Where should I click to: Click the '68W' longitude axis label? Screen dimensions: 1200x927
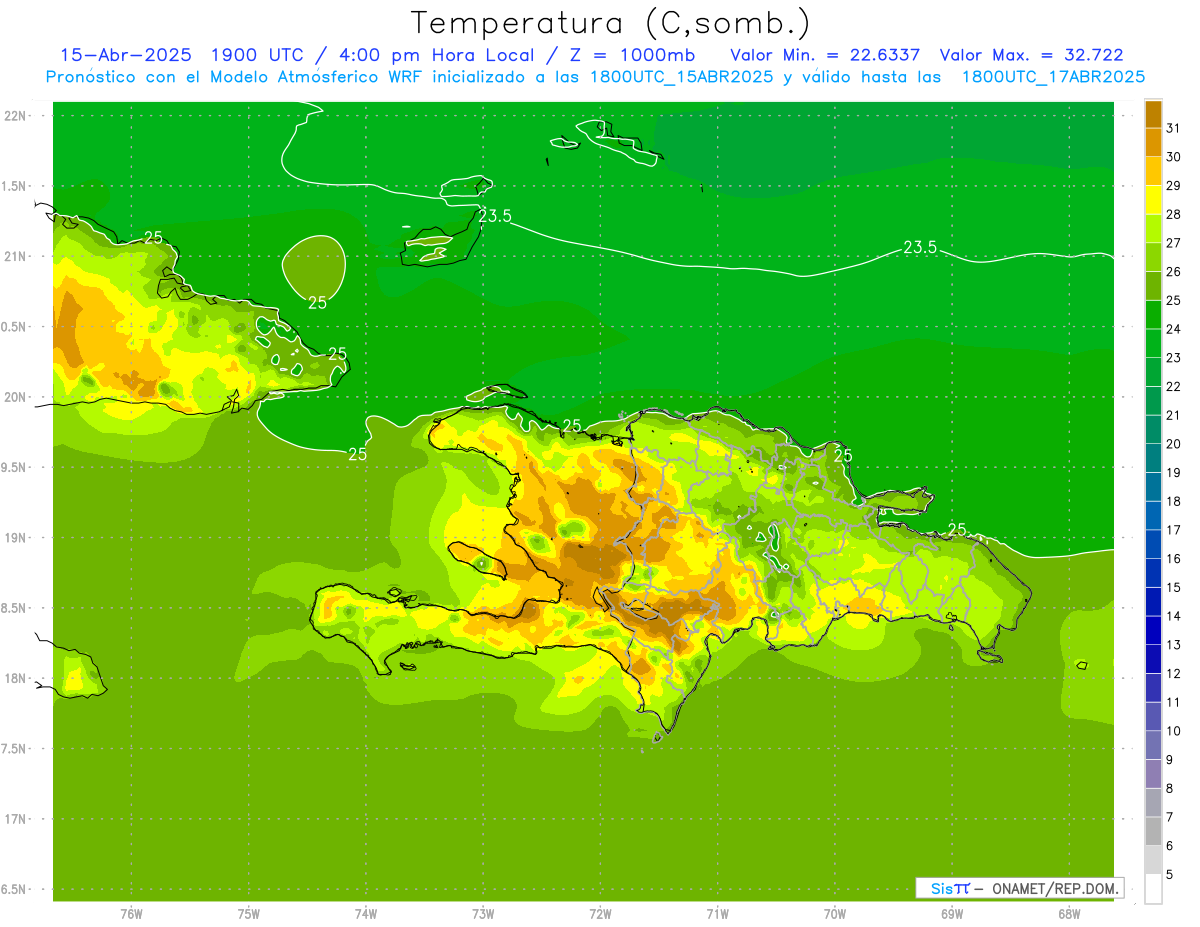[1069, 913]
